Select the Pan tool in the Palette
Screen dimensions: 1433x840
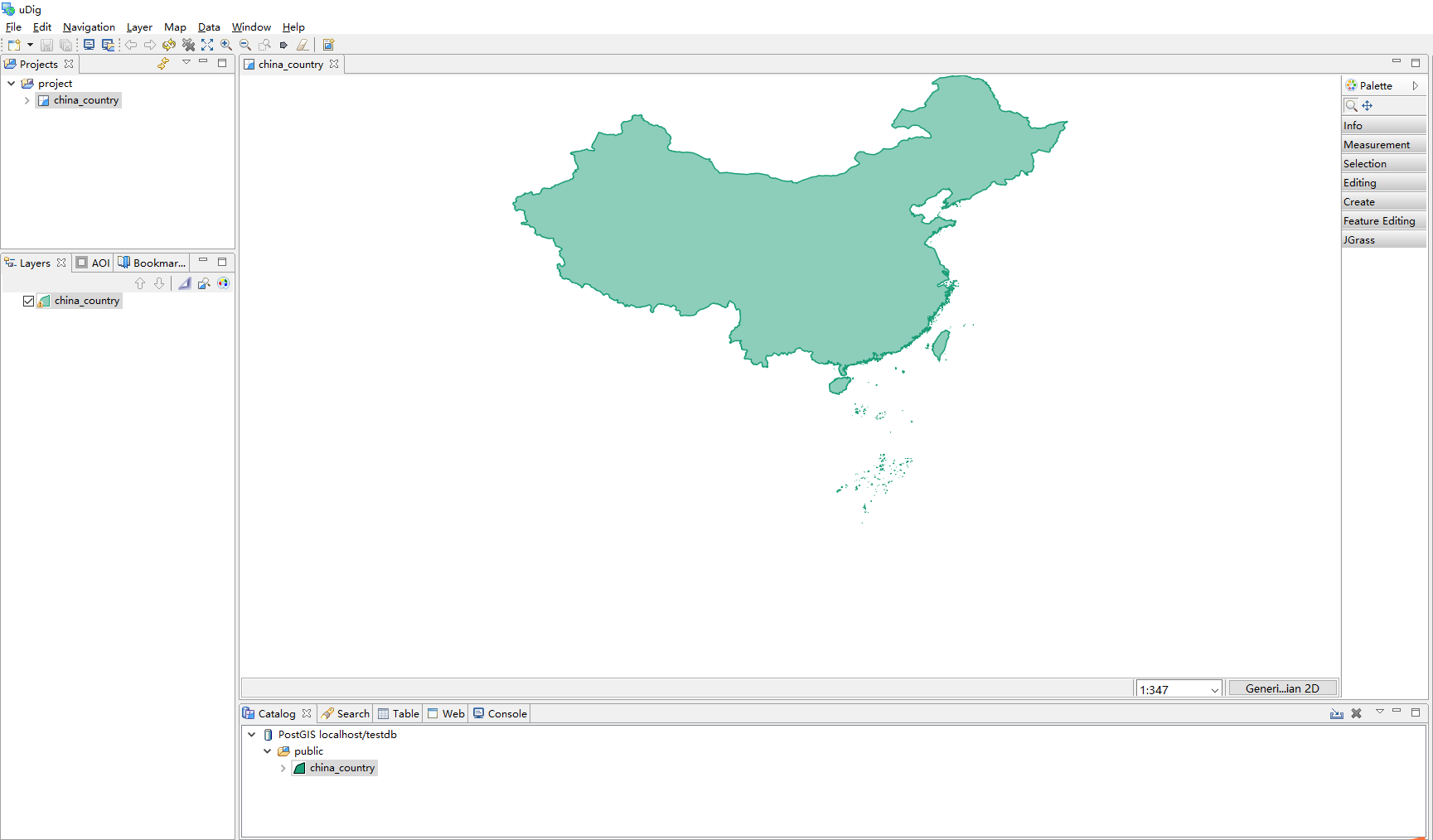pos(1368,105)
